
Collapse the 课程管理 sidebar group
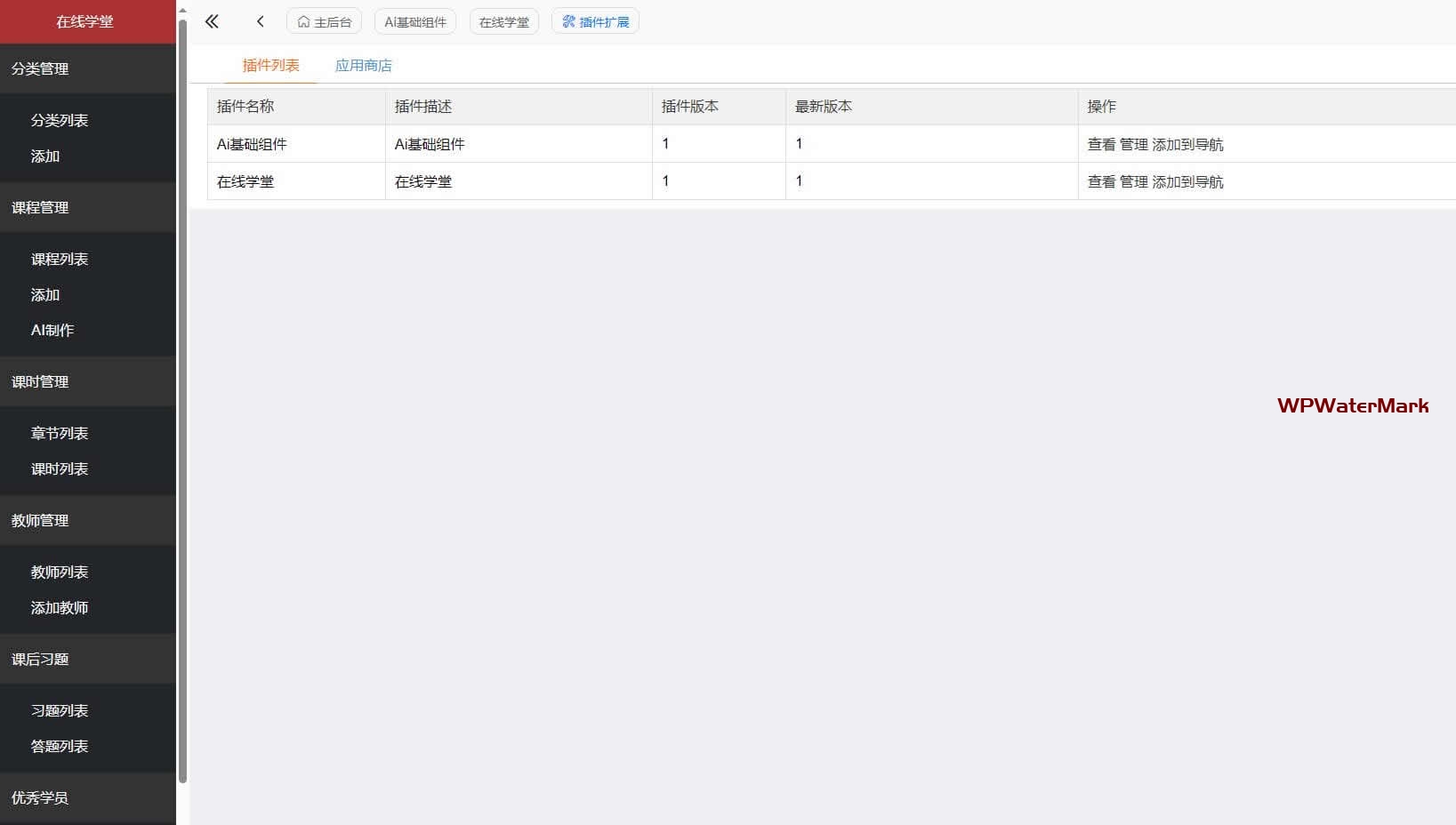coord(40,207)
